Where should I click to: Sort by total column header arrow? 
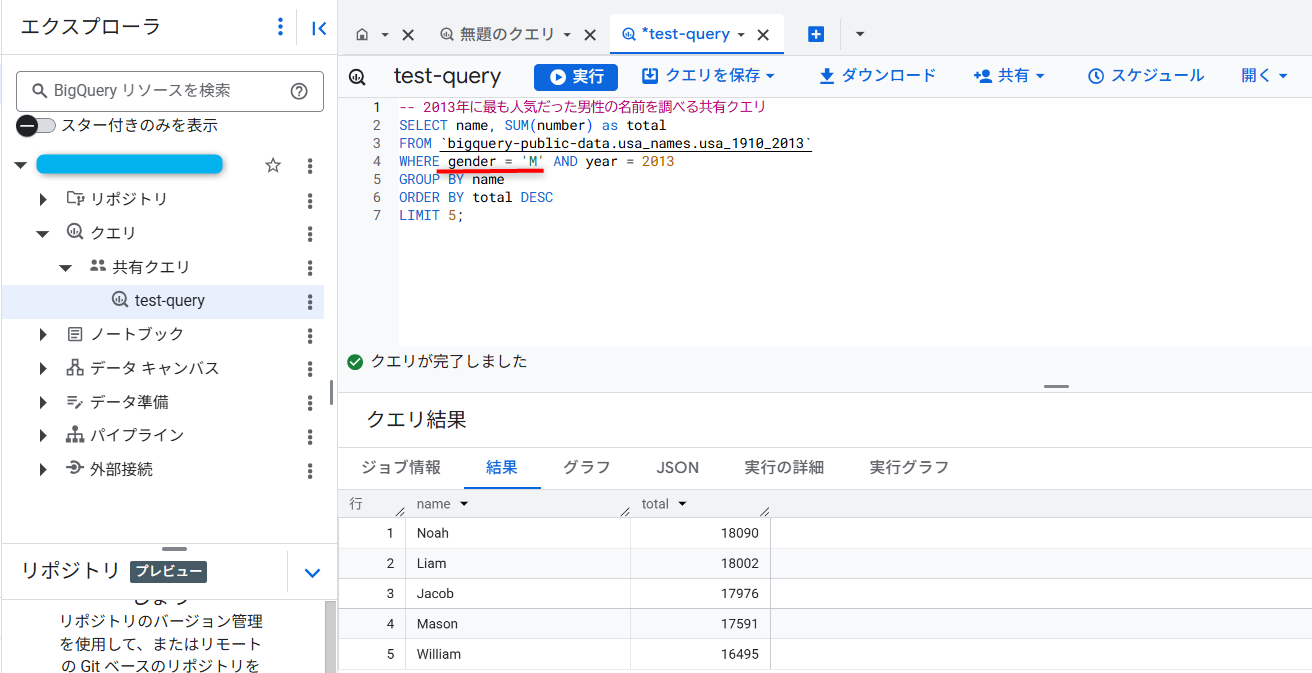pos(682,505)
